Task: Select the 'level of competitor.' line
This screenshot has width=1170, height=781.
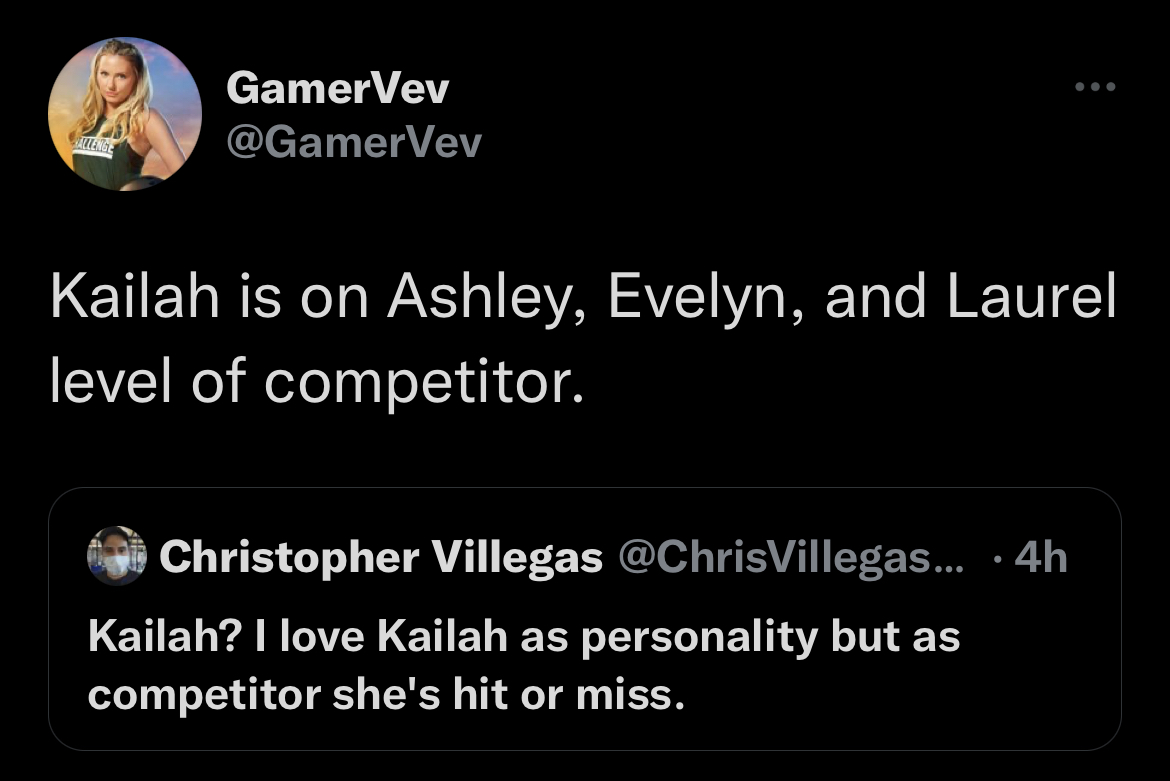Action: (317, 381)
